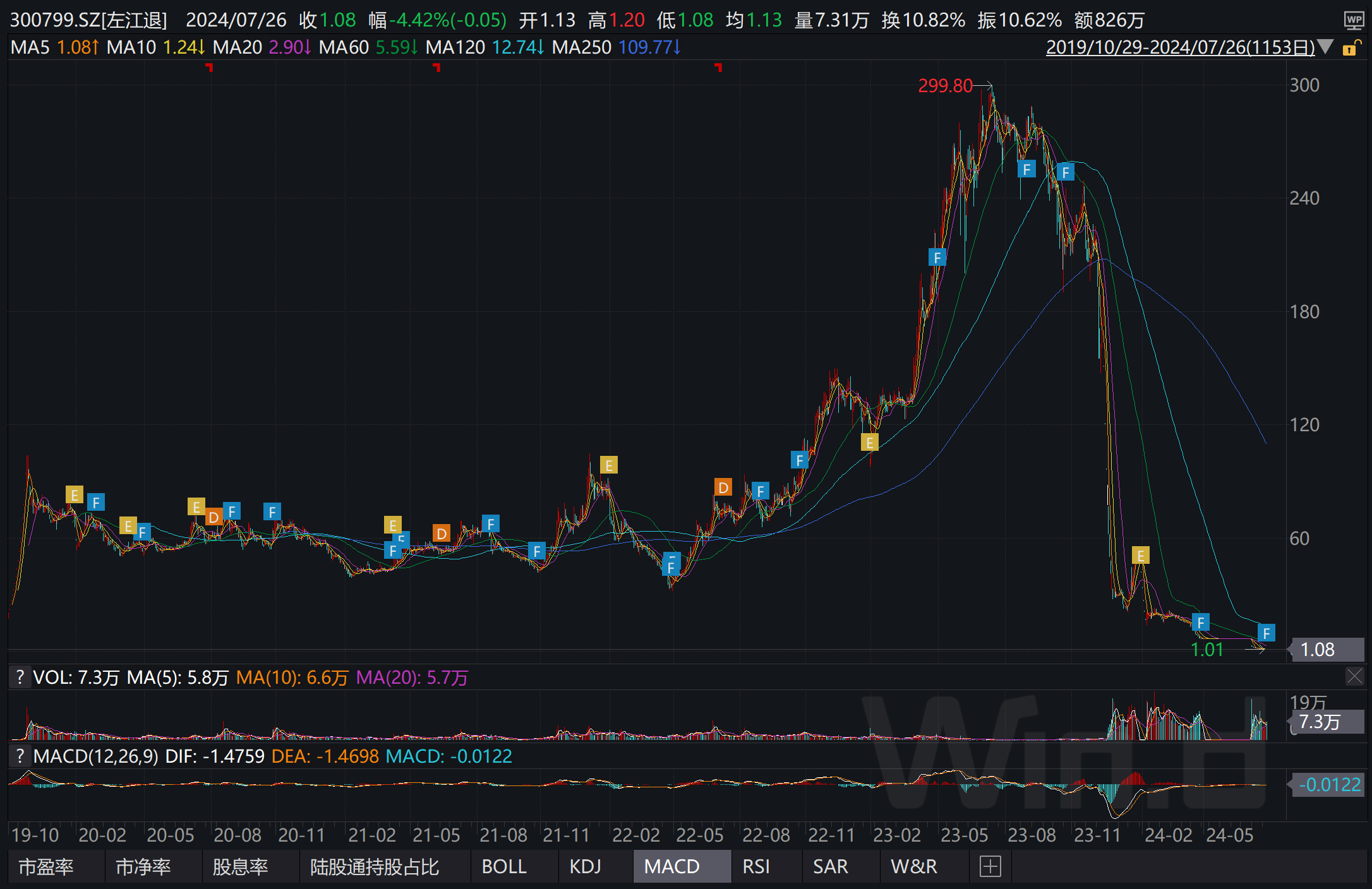Click the D event marker near 22-05
Screen dimensions: 1372x889
coord(723,487)
